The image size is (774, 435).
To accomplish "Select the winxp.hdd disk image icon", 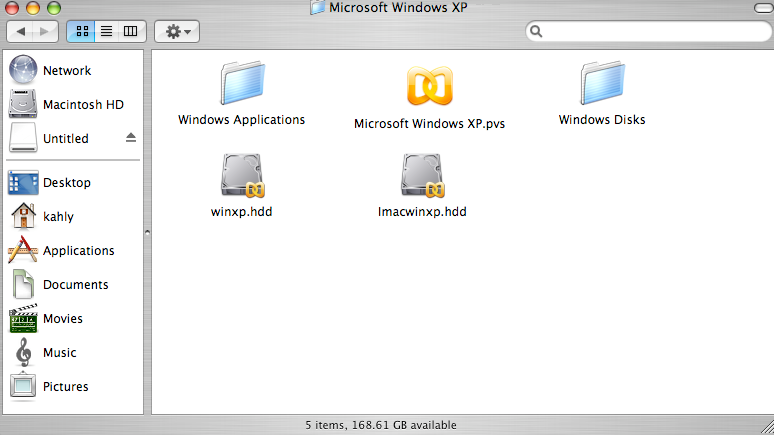I will click(x=242, y=175).
